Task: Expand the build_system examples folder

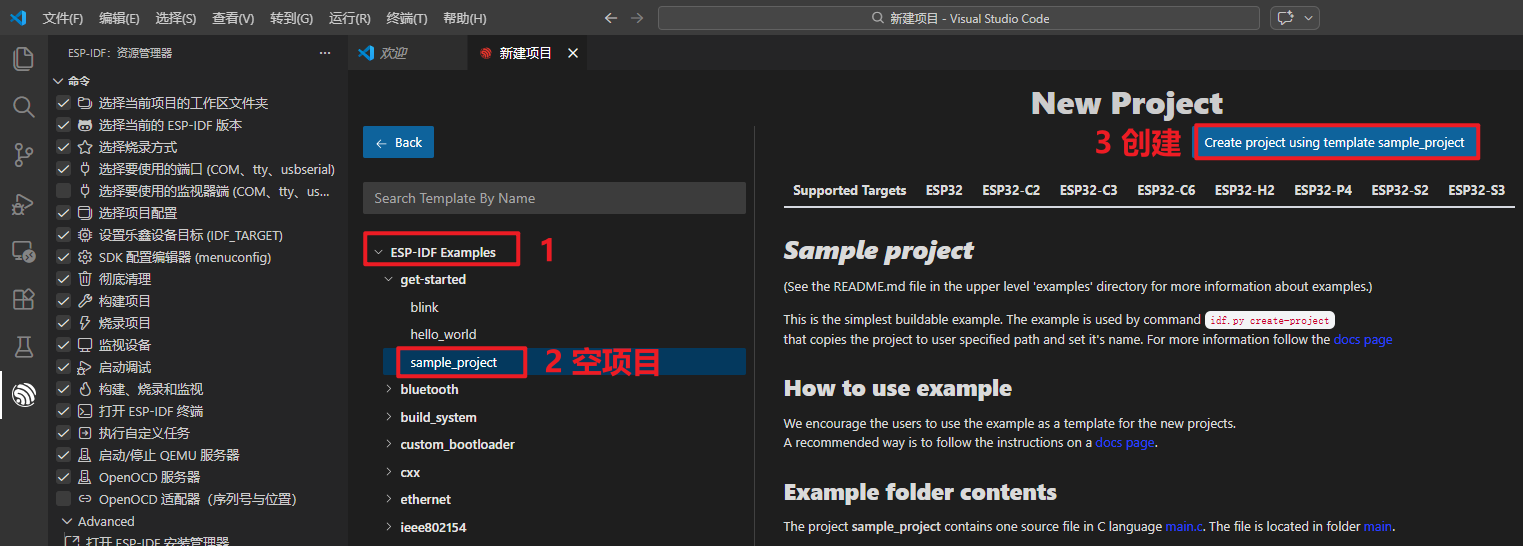Action: coord(389,418)
